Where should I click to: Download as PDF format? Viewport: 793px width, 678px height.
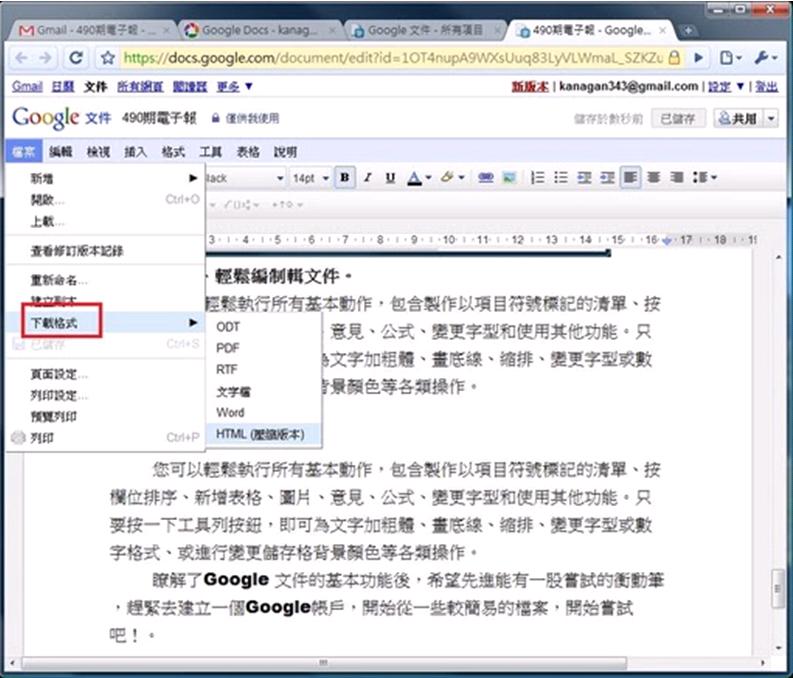263,348
